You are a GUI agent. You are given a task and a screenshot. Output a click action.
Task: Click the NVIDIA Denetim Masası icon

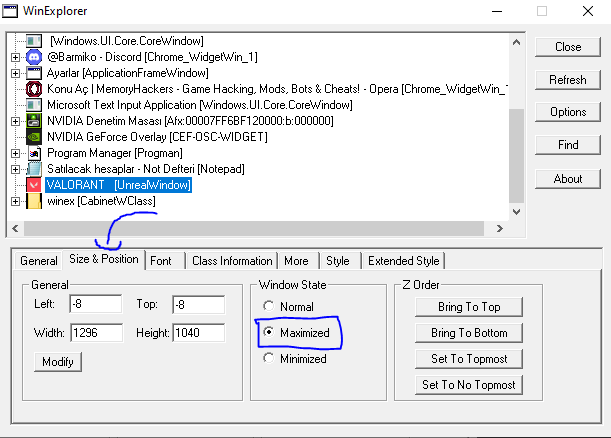coord(34,121)
